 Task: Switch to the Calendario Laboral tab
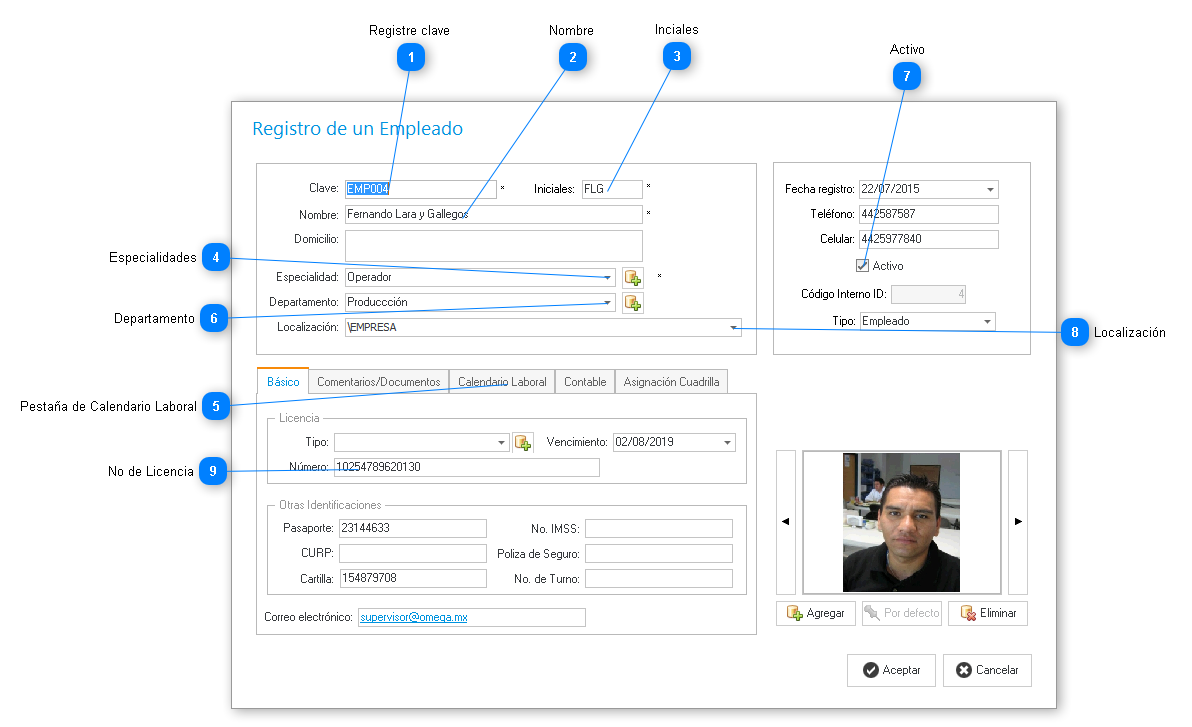[x=502, y=382]
